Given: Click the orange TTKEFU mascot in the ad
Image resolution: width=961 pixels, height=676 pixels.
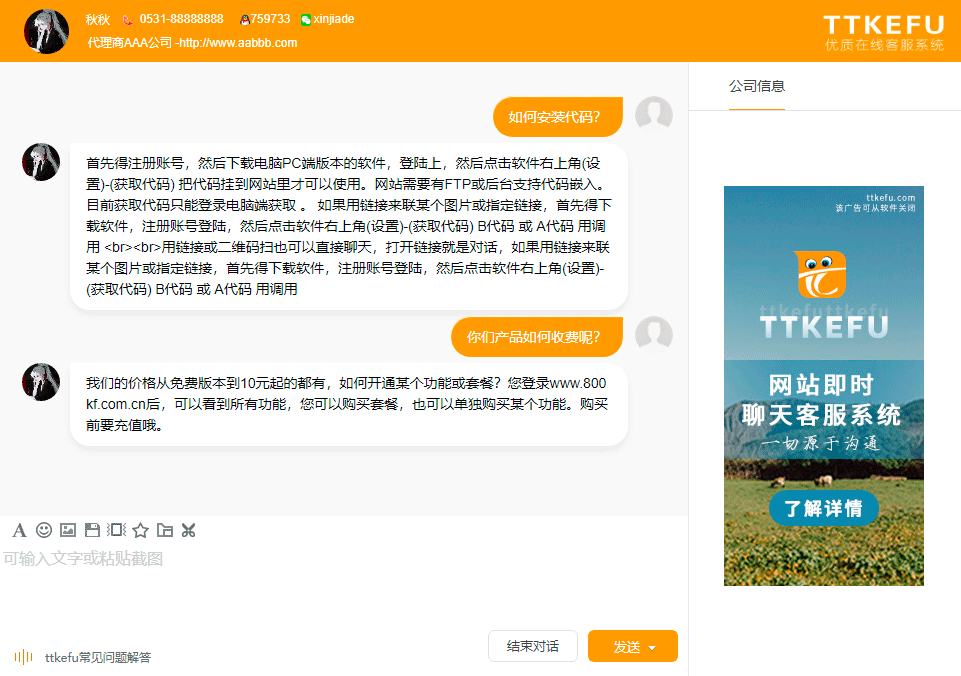Looking at the screenshot, I should [822, 274].
